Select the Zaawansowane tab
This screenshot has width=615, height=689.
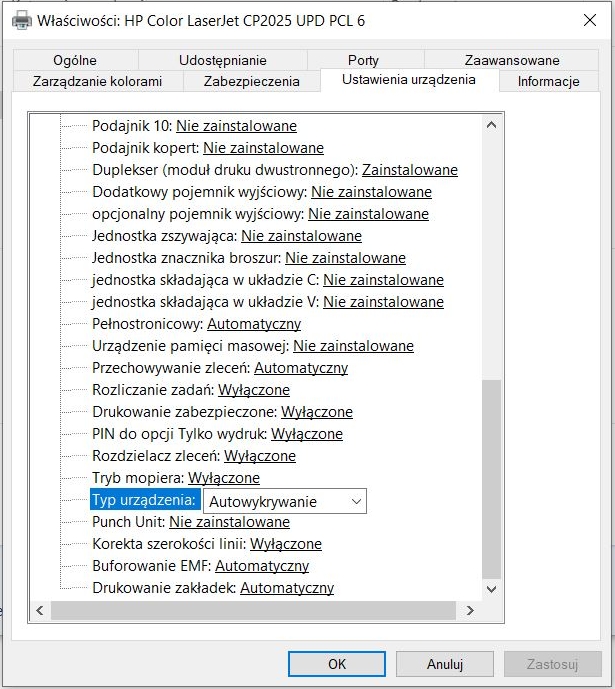click(512, 60)
